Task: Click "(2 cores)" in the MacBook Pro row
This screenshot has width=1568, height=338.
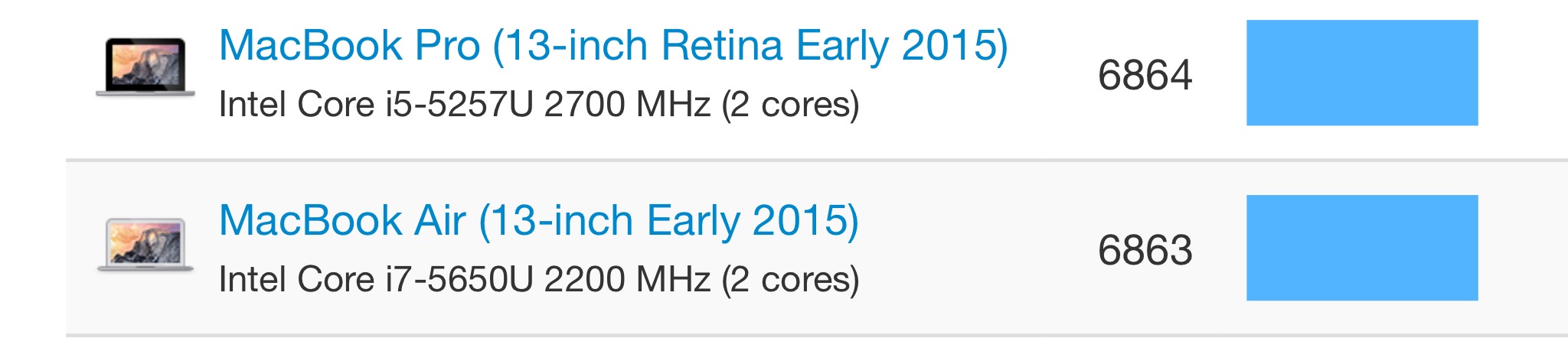Action: pyautogui.click(x=790, y=105)
